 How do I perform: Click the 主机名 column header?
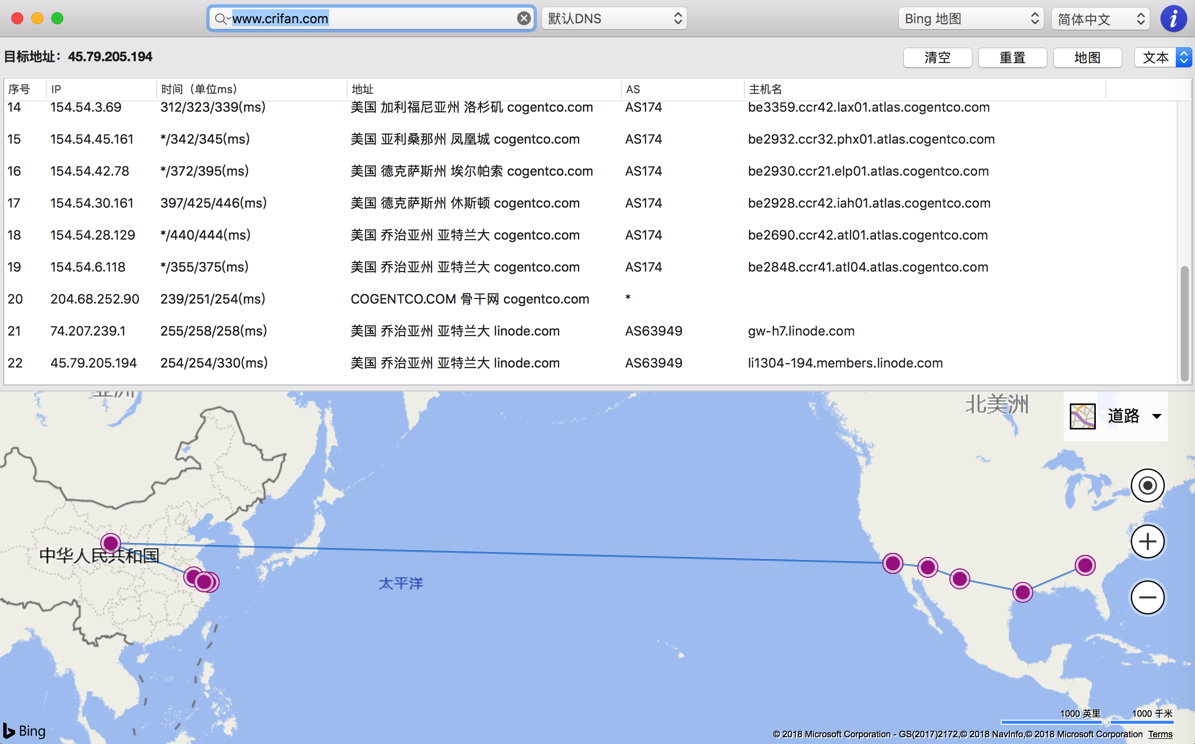[x=924, y=89]
